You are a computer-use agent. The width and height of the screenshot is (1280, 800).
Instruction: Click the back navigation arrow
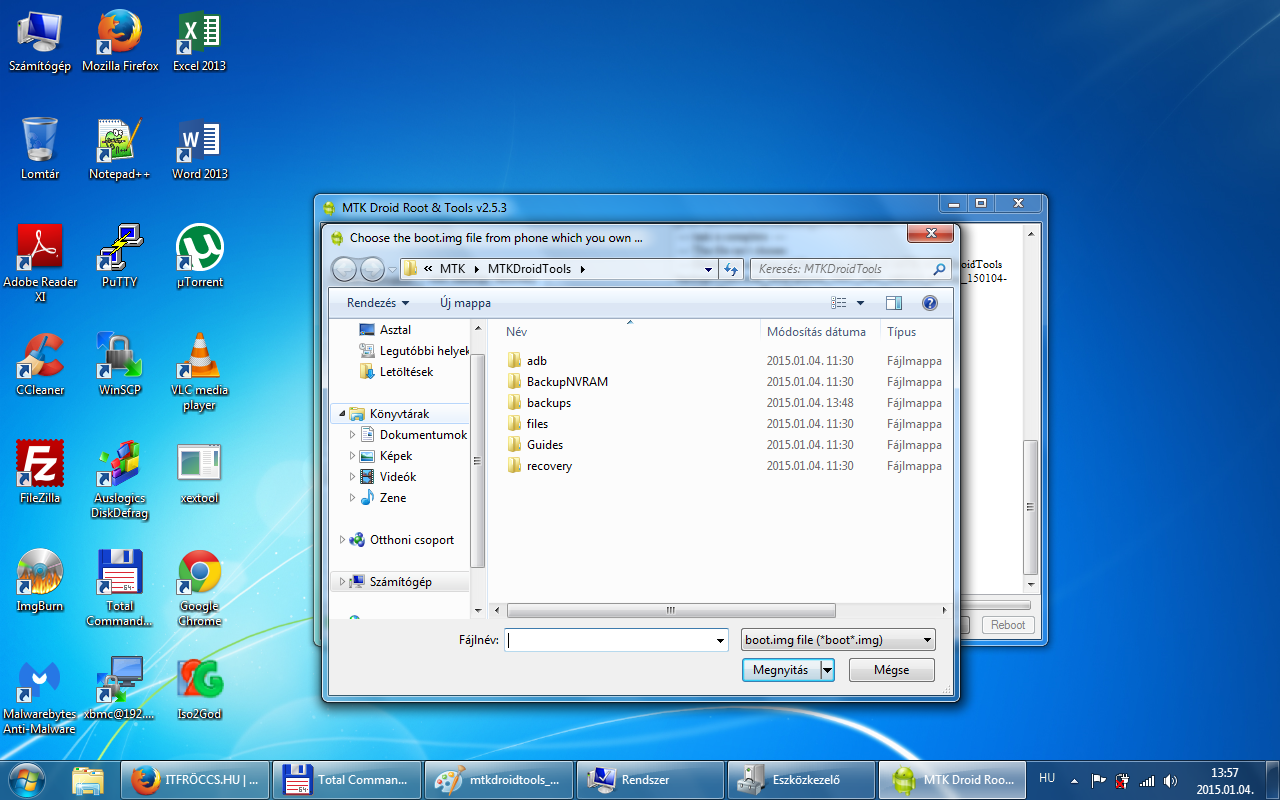coord(344,269)
